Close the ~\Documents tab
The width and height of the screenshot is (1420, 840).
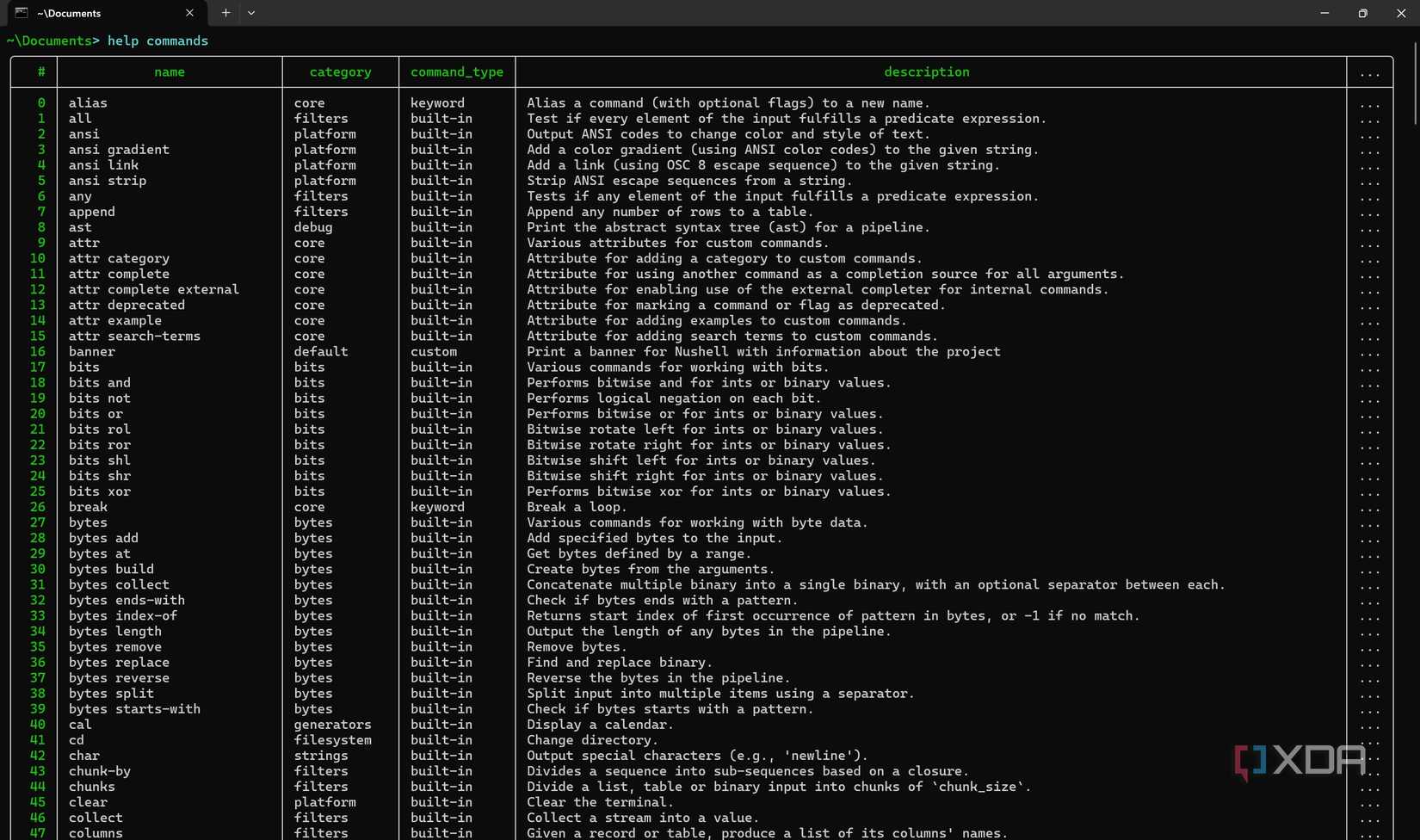pyautogui.click(x=189, y=13)
